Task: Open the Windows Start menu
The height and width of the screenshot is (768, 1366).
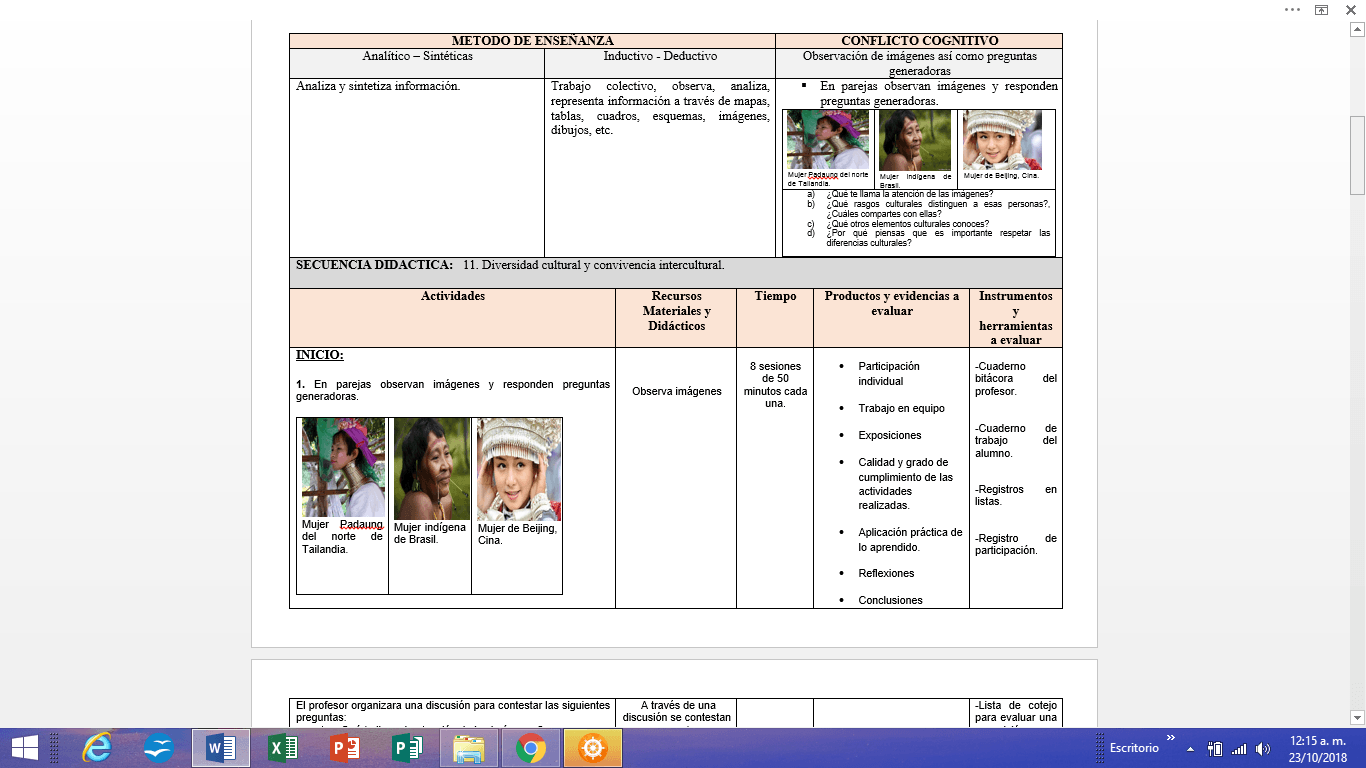Action: [24, 747]
